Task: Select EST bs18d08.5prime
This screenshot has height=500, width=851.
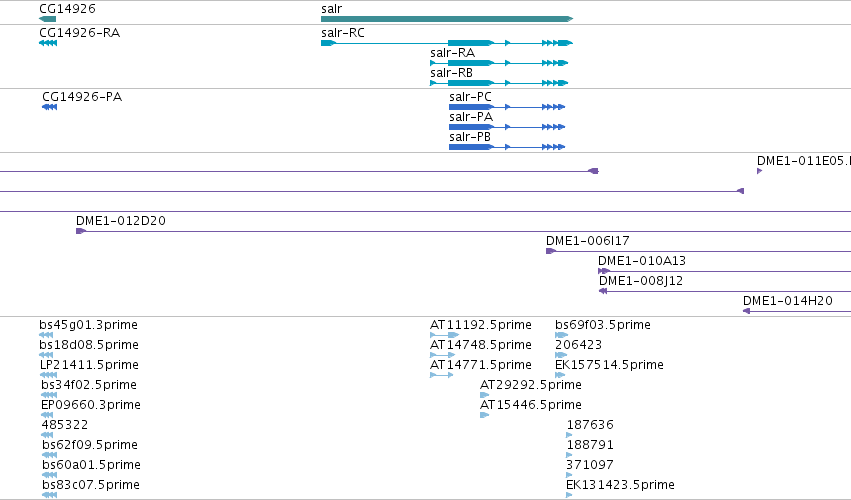Action: pos(89,345)
